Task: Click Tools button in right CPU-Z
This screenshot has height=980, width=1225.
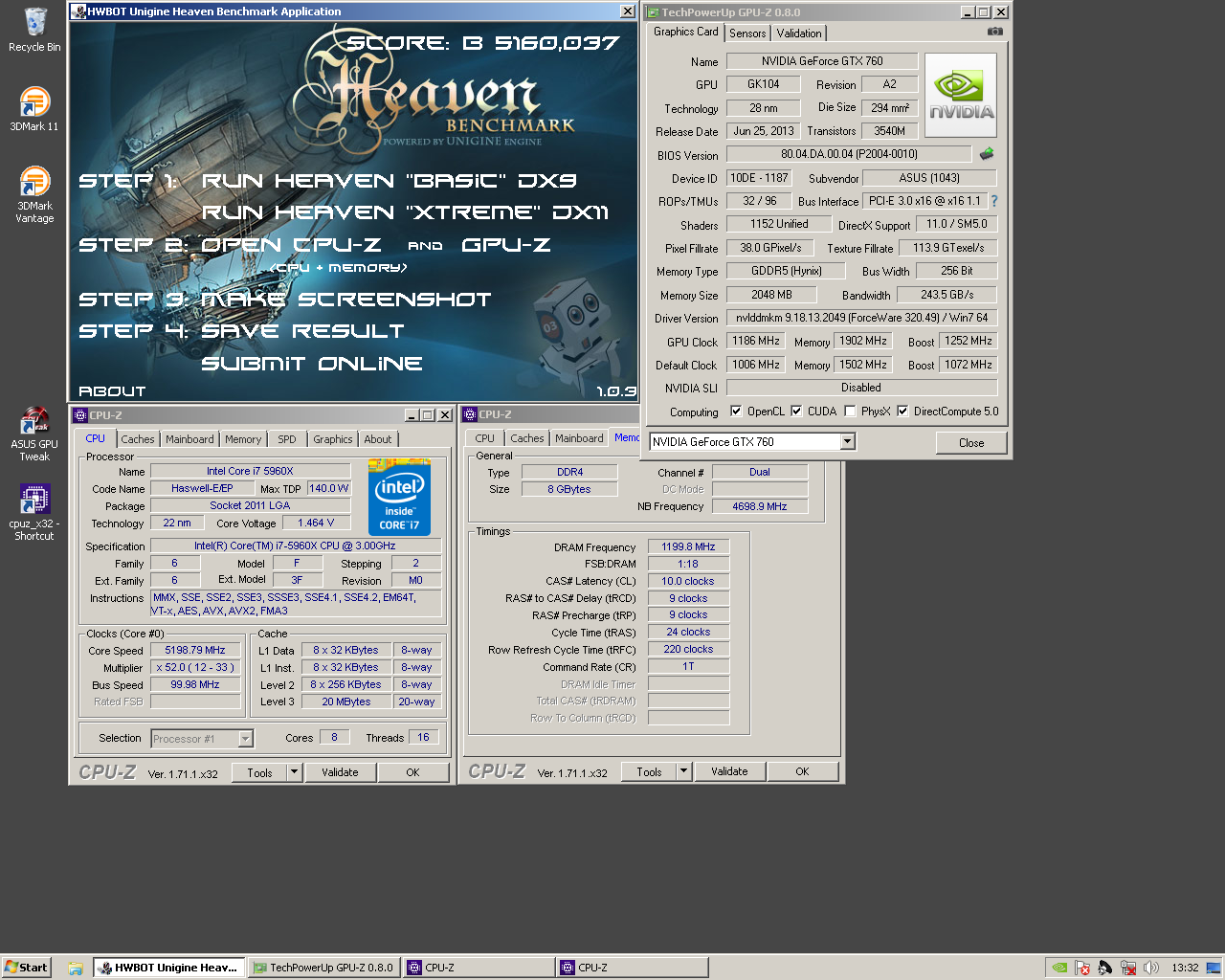Action: 650,771
